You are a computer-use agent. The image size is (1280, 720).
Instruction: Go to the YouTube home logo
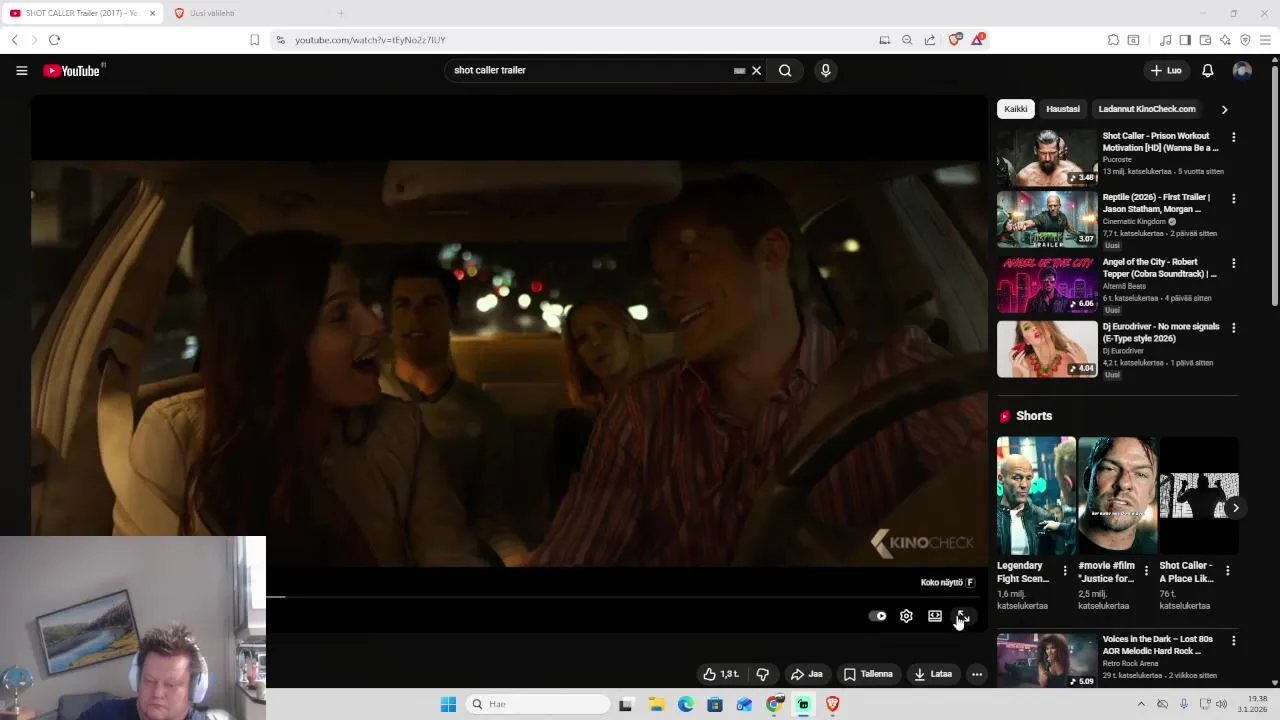tap(73, 71)
